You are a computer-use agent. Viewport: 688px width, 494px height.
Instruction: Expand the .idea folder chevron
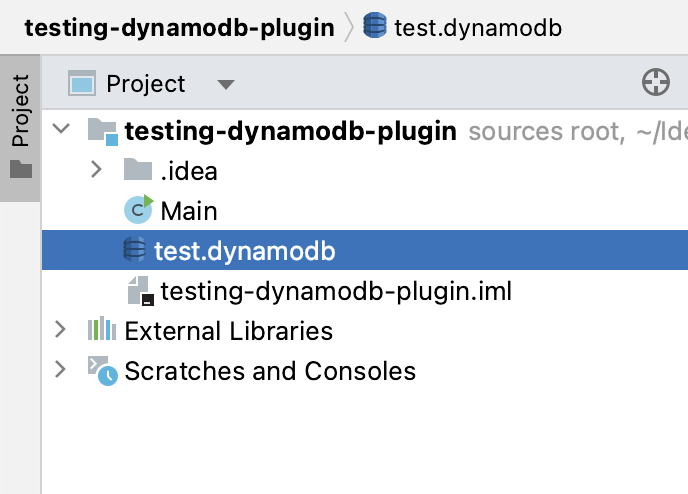tap(96, 169)
